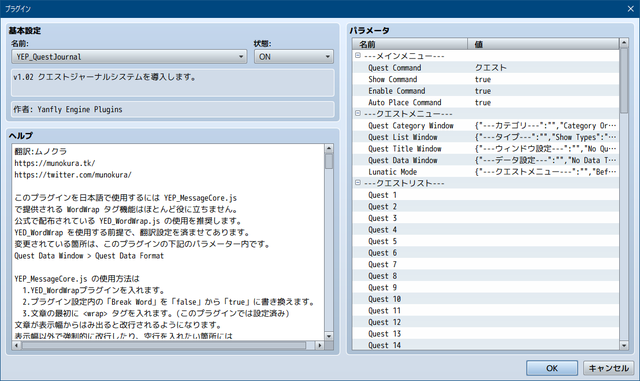Click the help horizontal scroll right arrow
Image resolution: width=640 pixels, height=381 pixels.
coord(320,345)
